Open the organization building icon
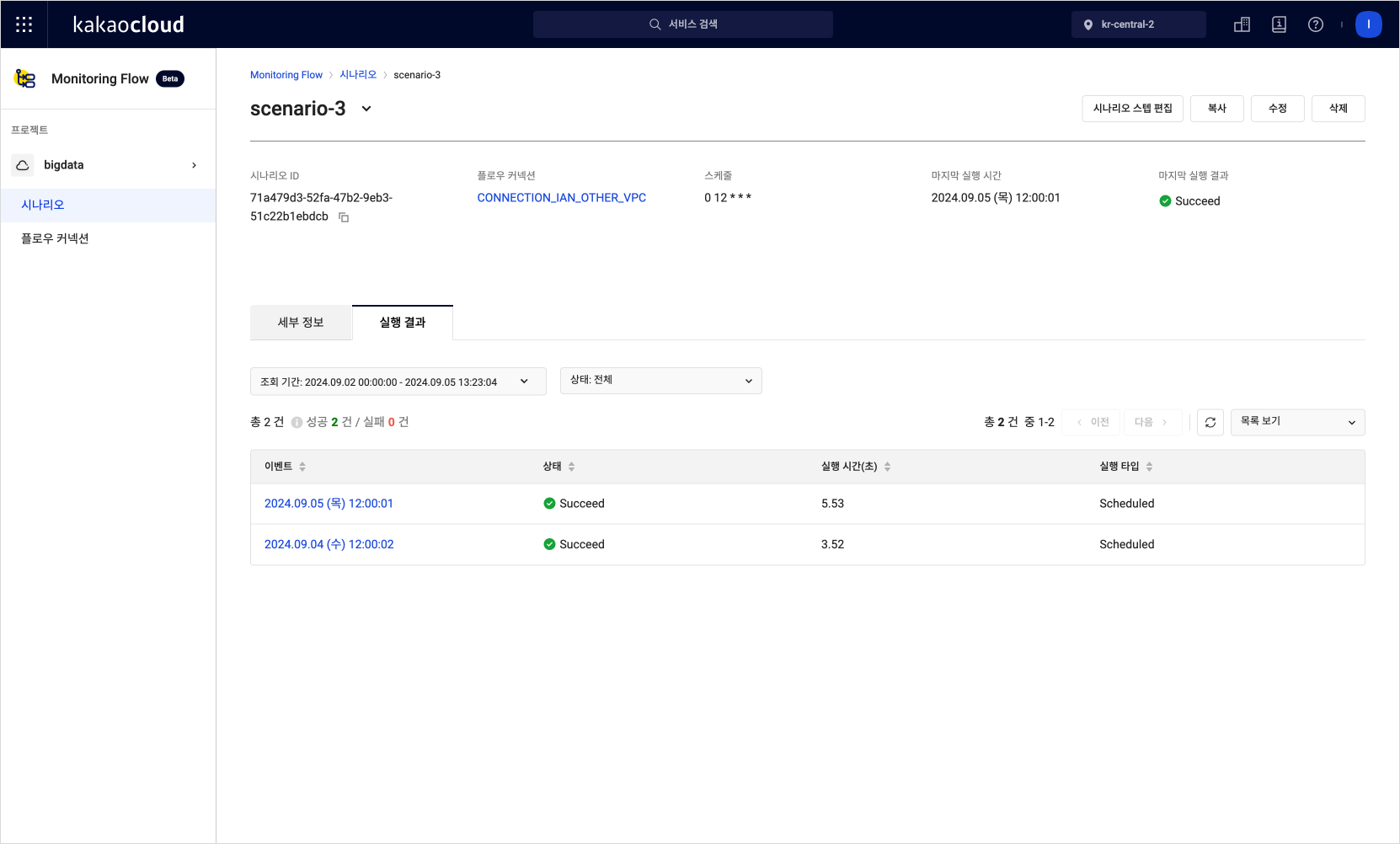Image resolution: width=1400 pixels, height=844 pixels. click(x=1242, y=24)
